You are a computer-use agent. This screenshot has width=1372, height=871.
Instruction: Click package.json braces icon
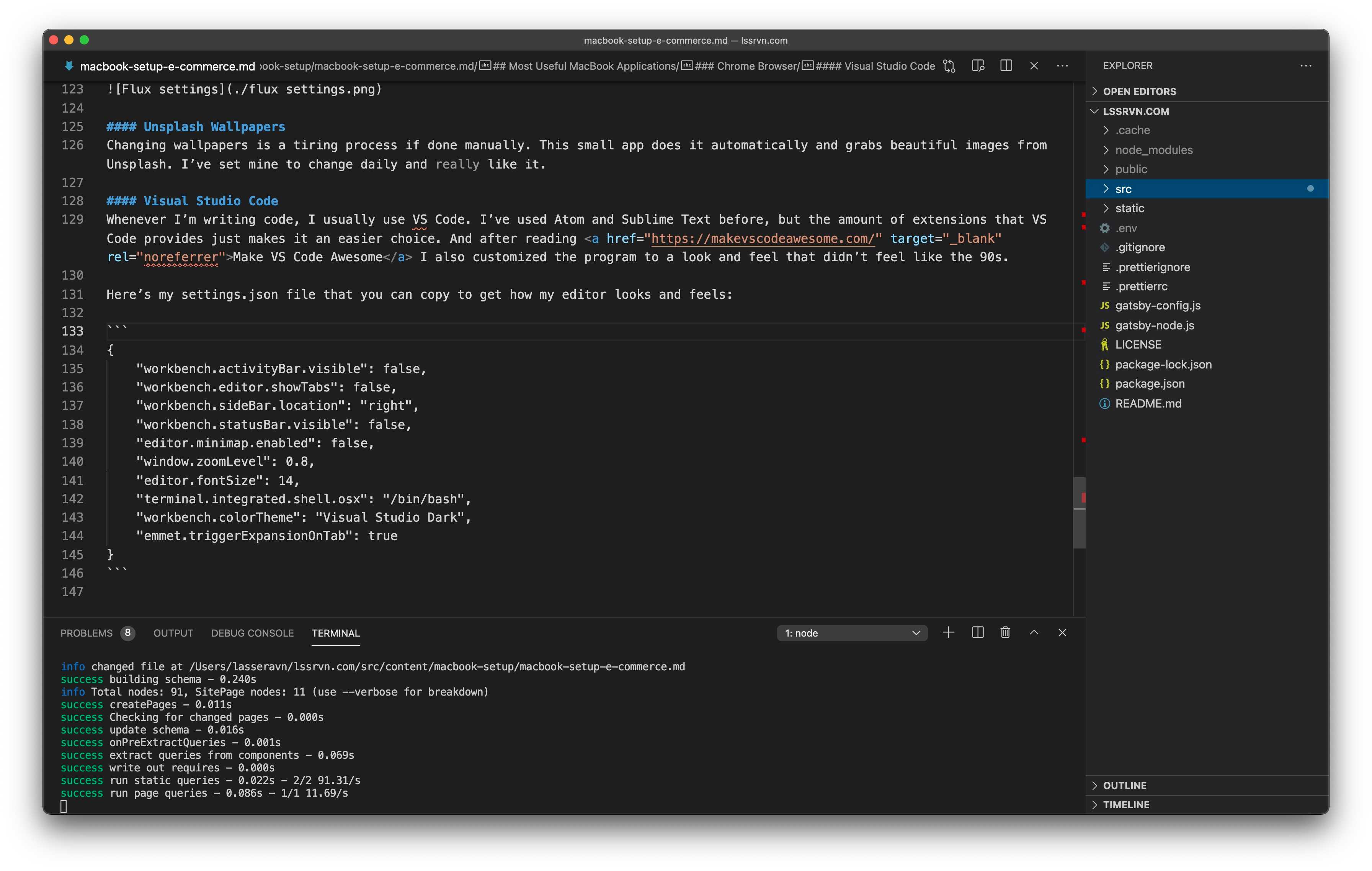pos(1105,384)
